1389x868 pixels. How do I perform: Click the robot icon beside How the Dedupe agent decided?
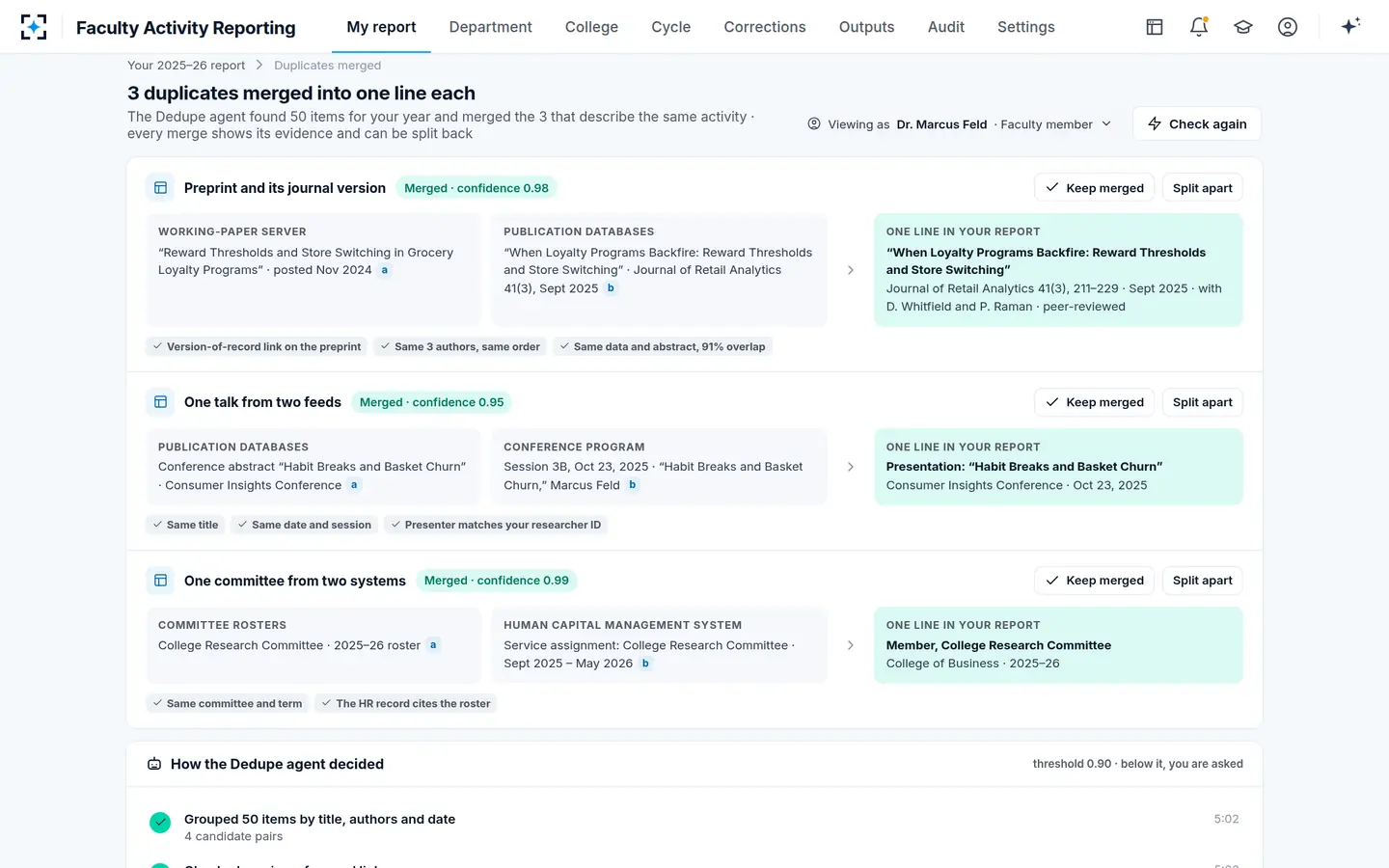pos(154,764)
